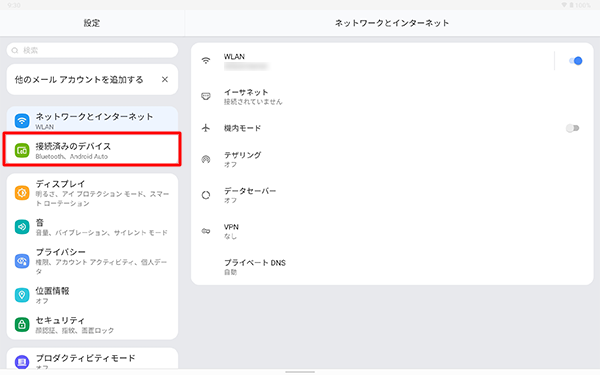Tap the VPN key icon
The image size is (600, 375).
pyautogui.click(x=206, y=231)
